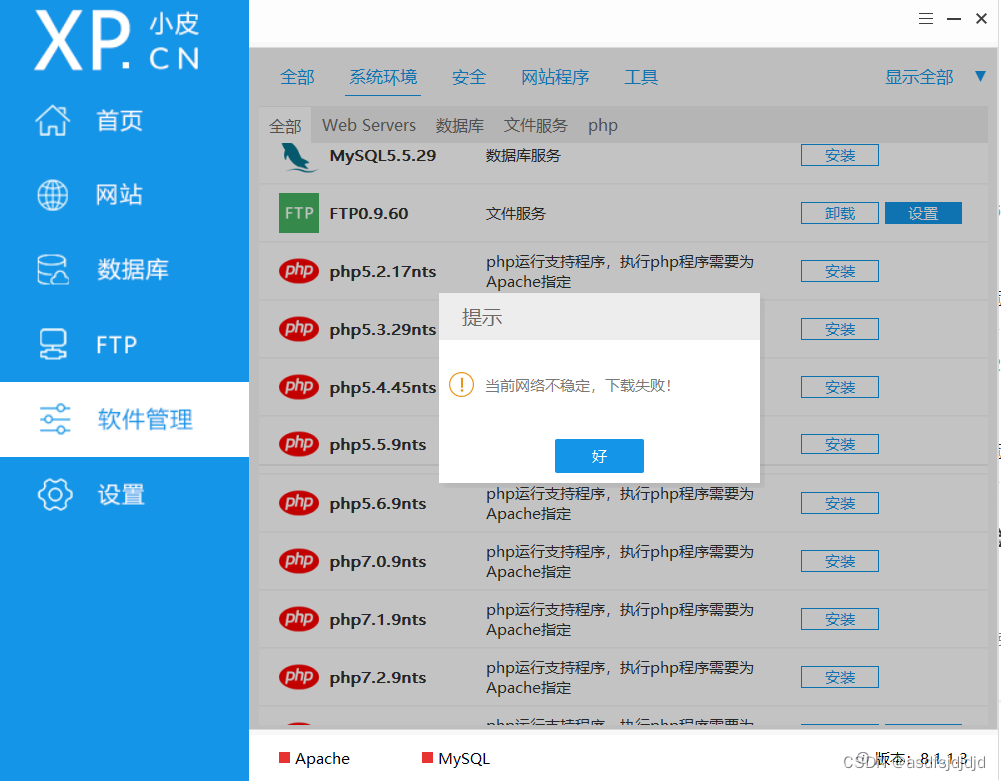Click the 首页 home icon in sidebar
This screenshot has width=1001, height=781.
coord(52,120)
